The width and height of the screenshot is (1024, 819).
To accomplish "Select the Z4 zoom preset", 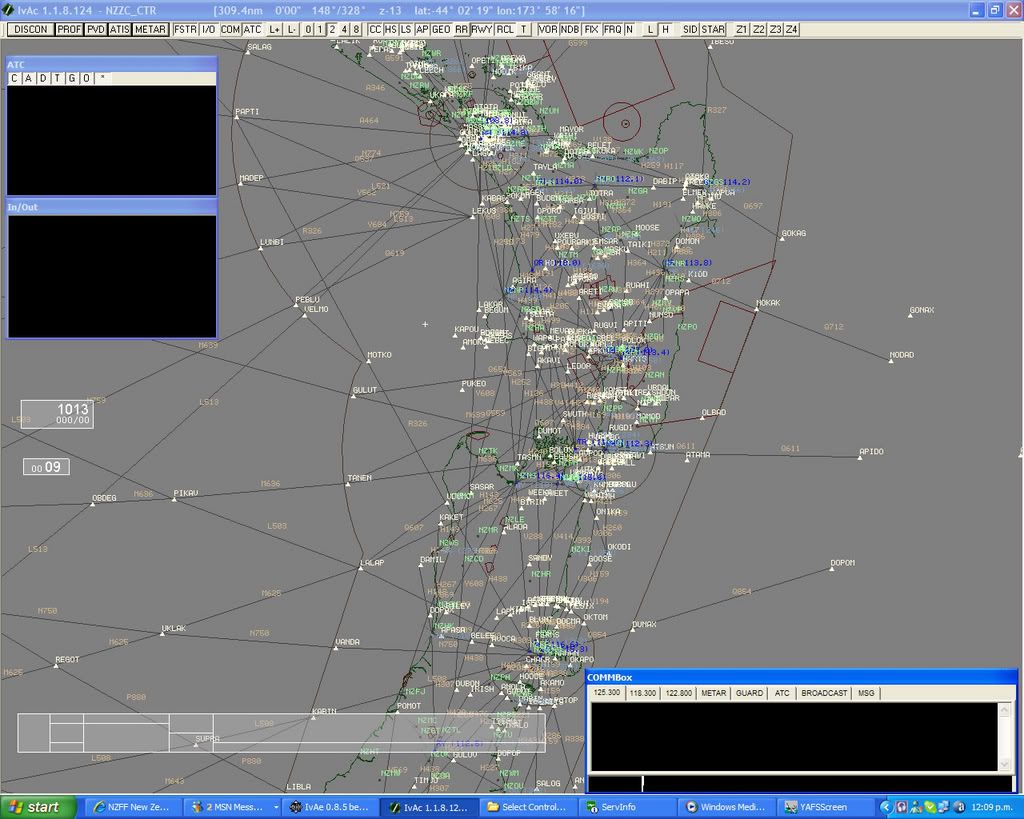I will (x=791, y=30).
